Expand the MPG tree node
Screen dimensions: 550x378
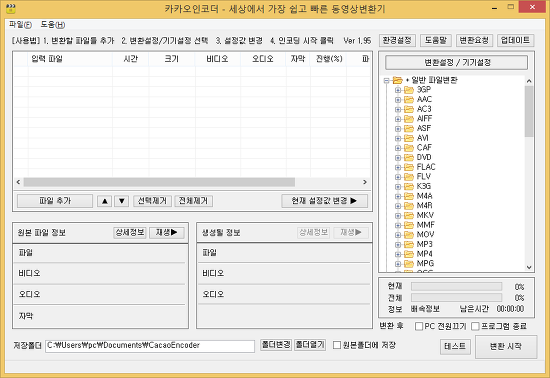(398, 264)
